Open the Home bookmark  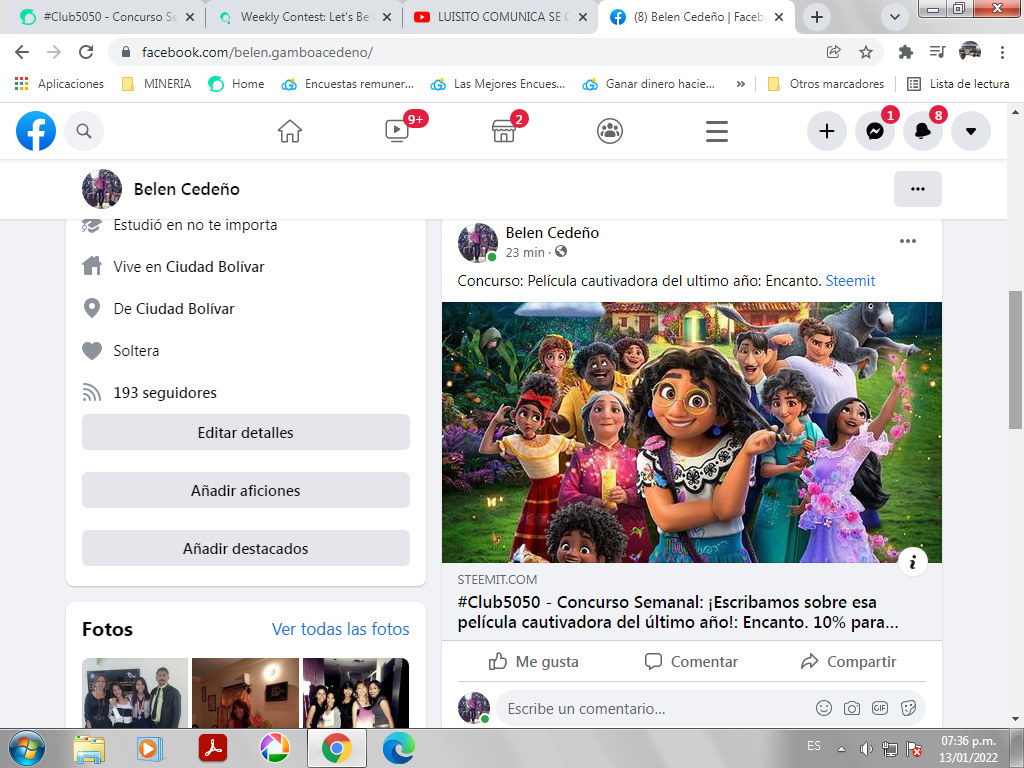236,84
